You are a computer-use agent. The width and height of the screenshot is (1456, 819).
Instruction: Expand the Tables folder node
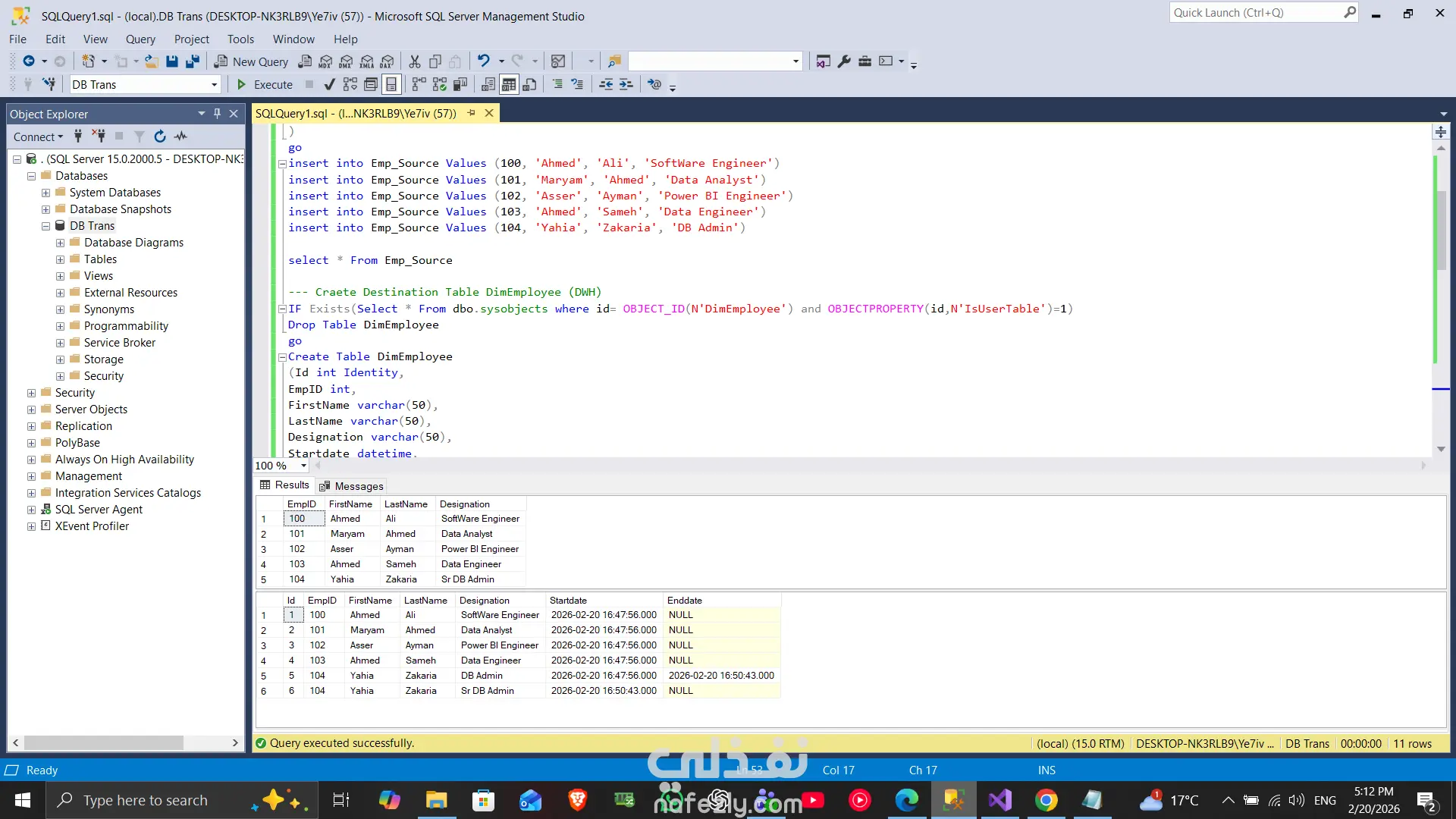[60, 259]
